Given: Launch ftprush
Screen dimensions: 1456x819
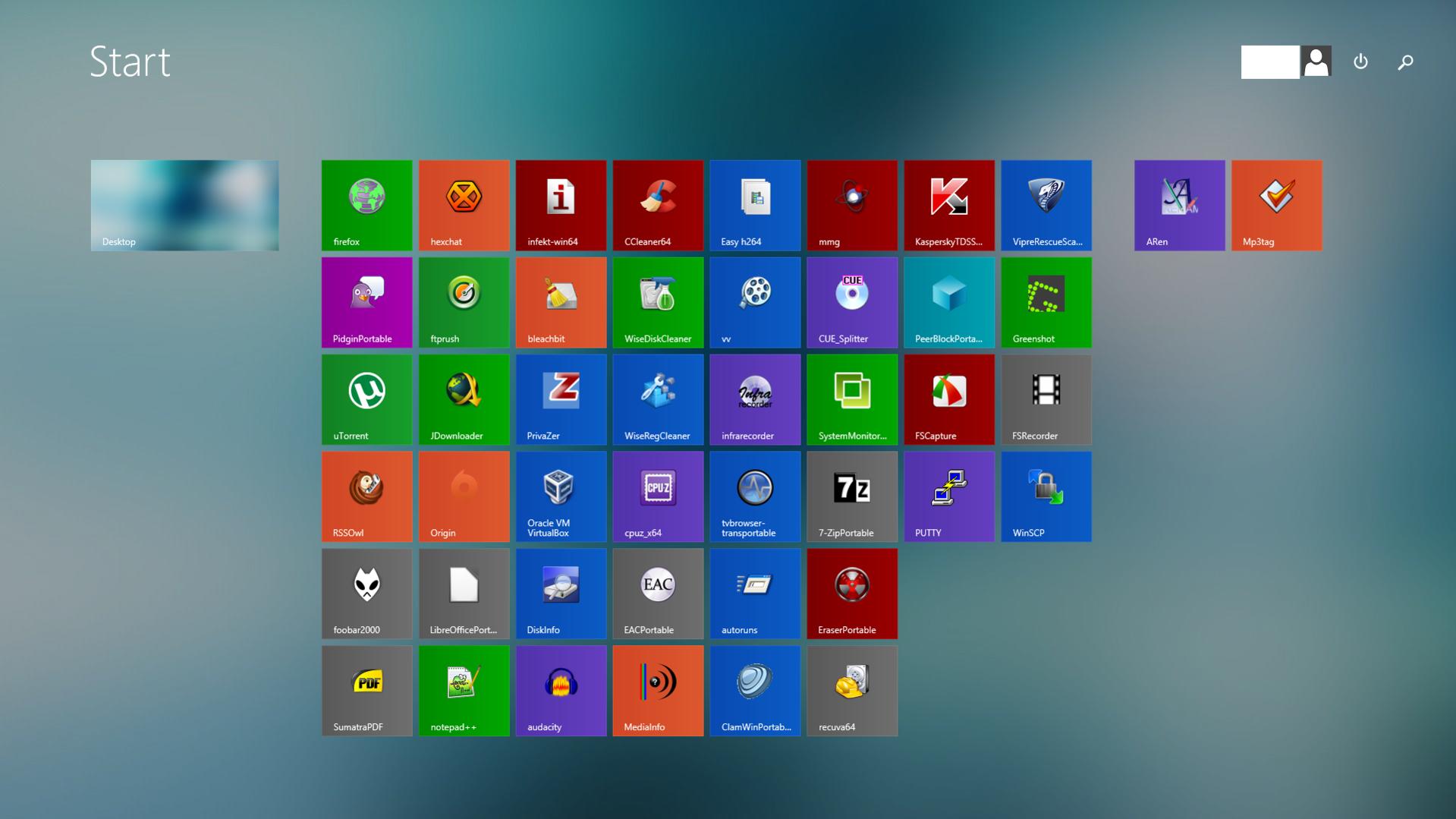Looking at the screenshot, I should click(x=464, y=302).
